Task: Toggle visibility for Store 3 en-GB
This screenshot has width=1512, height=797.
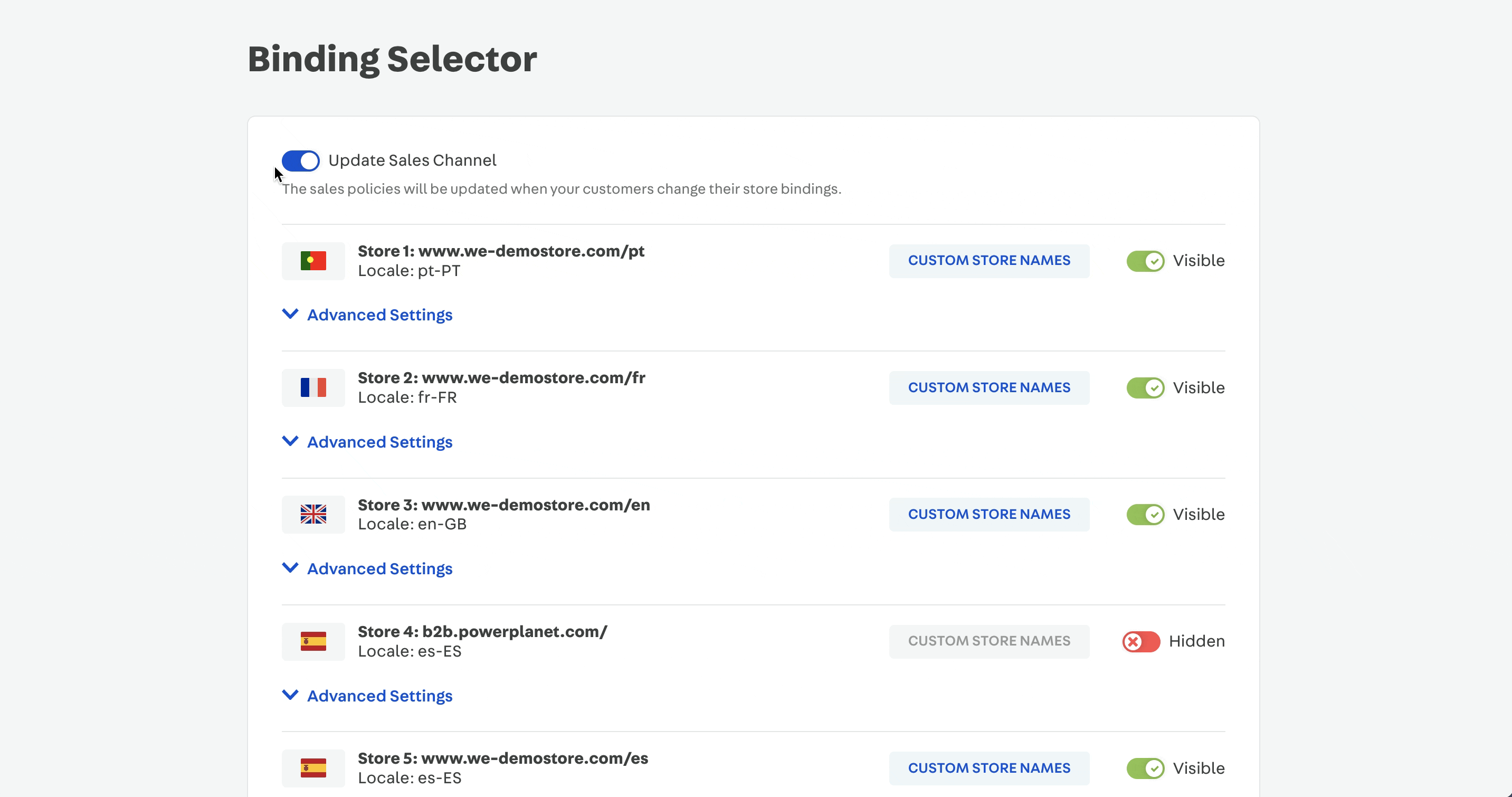Action: [1145, 515]
